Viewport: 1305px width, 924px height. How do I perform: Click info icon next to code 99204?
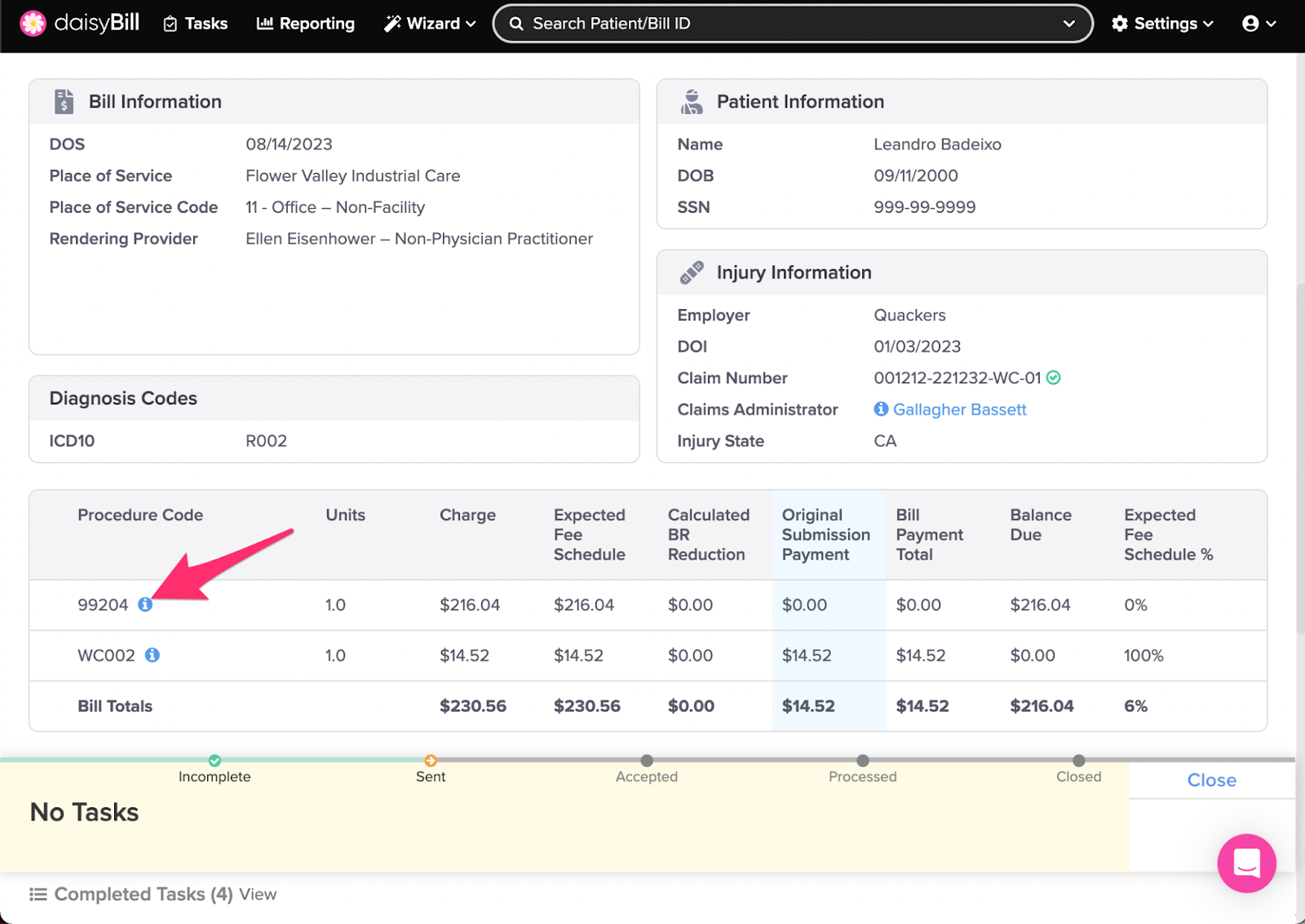(145, 604)
